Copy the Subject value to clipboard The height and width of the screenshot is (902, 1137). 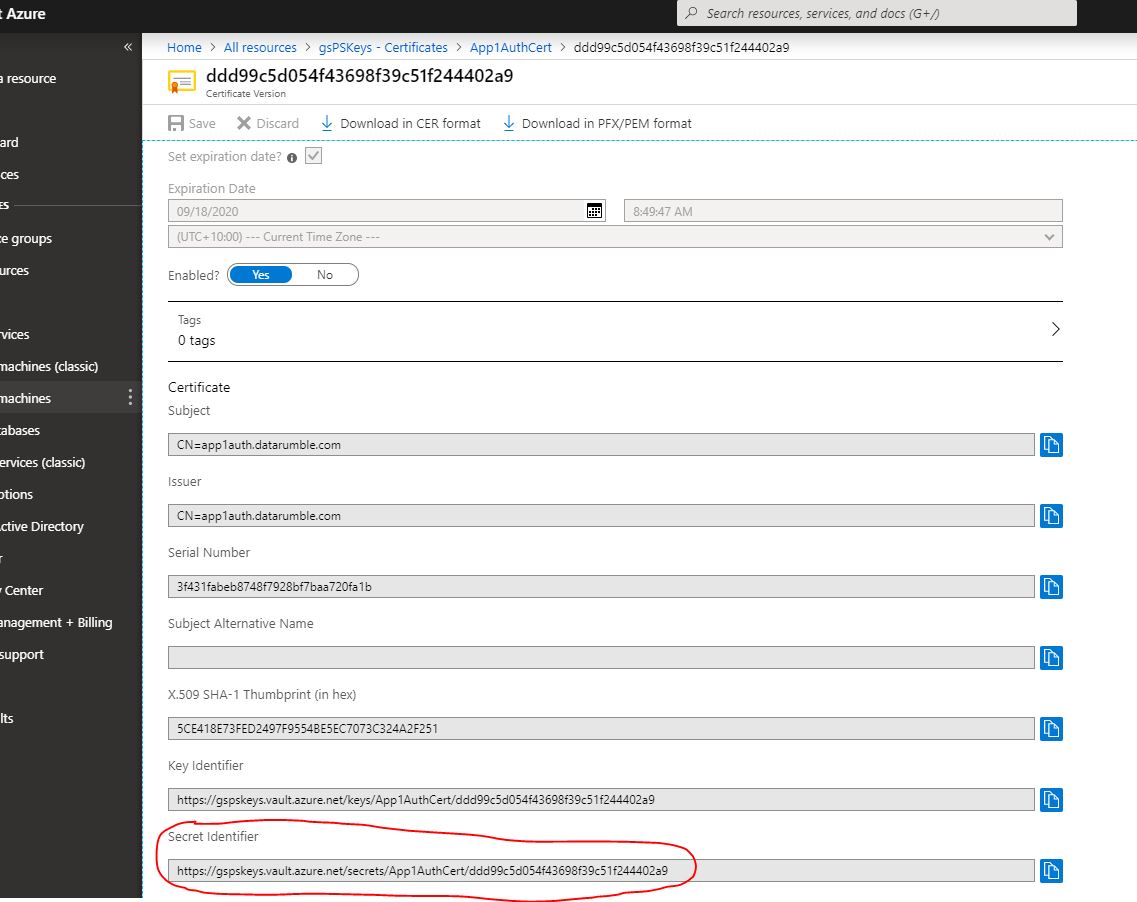(1051, 444)
